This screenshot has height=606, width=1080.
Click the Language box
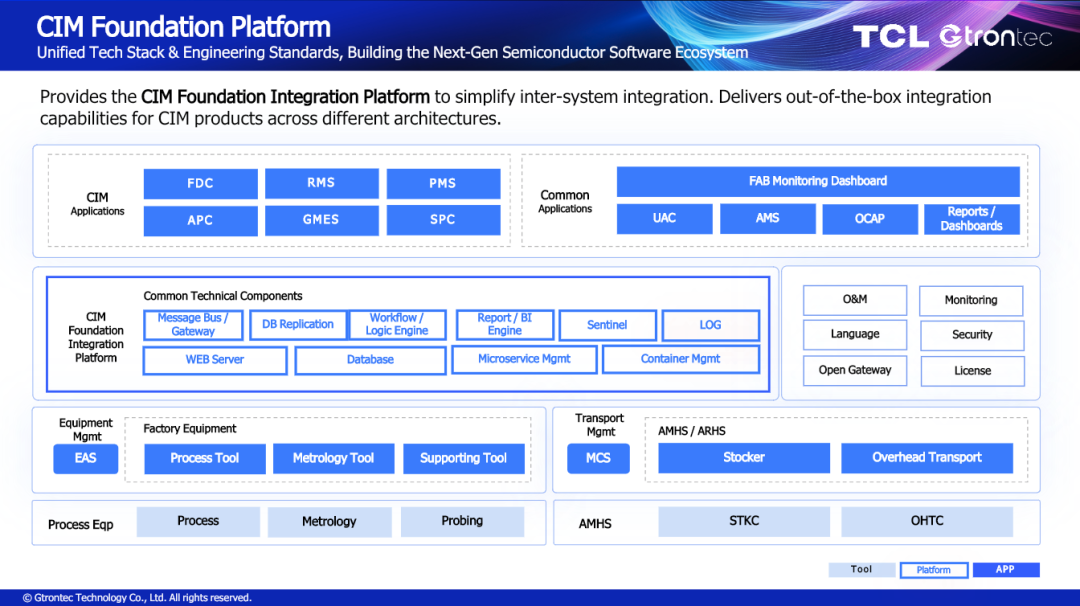[x=855, y=335]
